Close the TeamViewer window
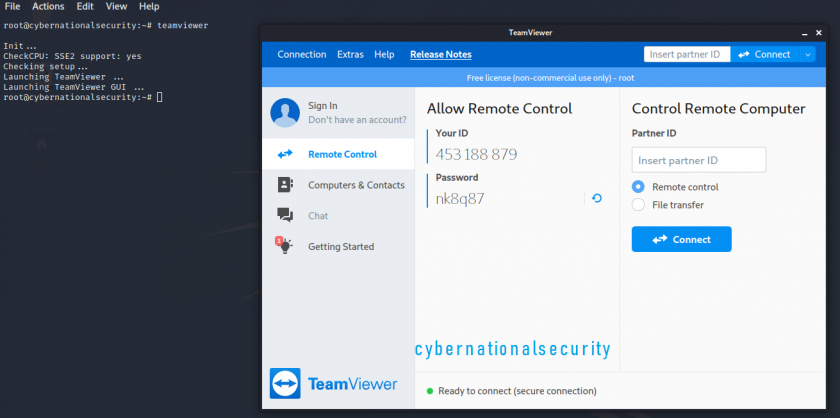This screenshot has height=418, width=840. click(819, 33)
